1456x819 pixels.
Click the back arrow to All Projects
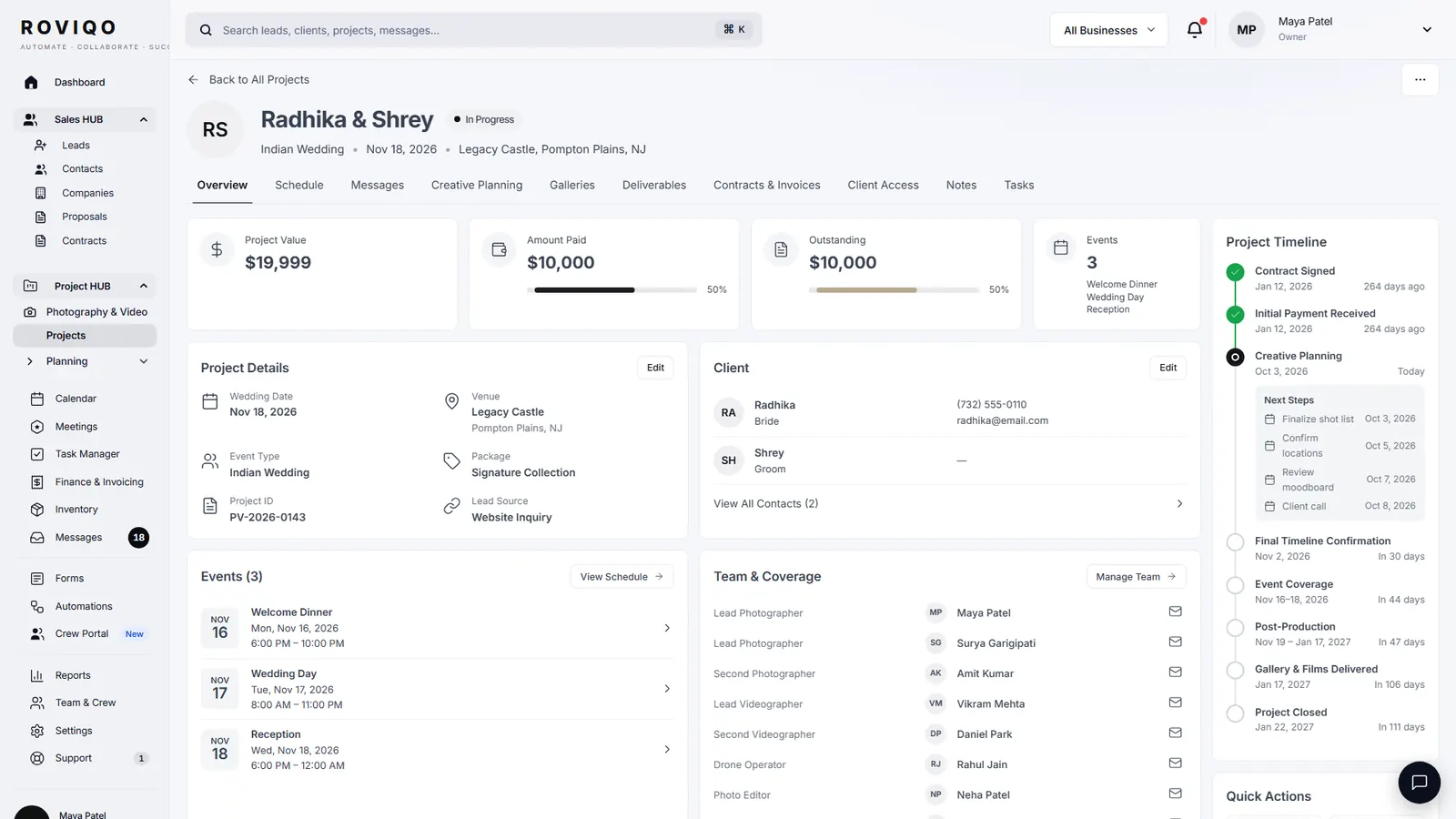(x=193, y=80)
